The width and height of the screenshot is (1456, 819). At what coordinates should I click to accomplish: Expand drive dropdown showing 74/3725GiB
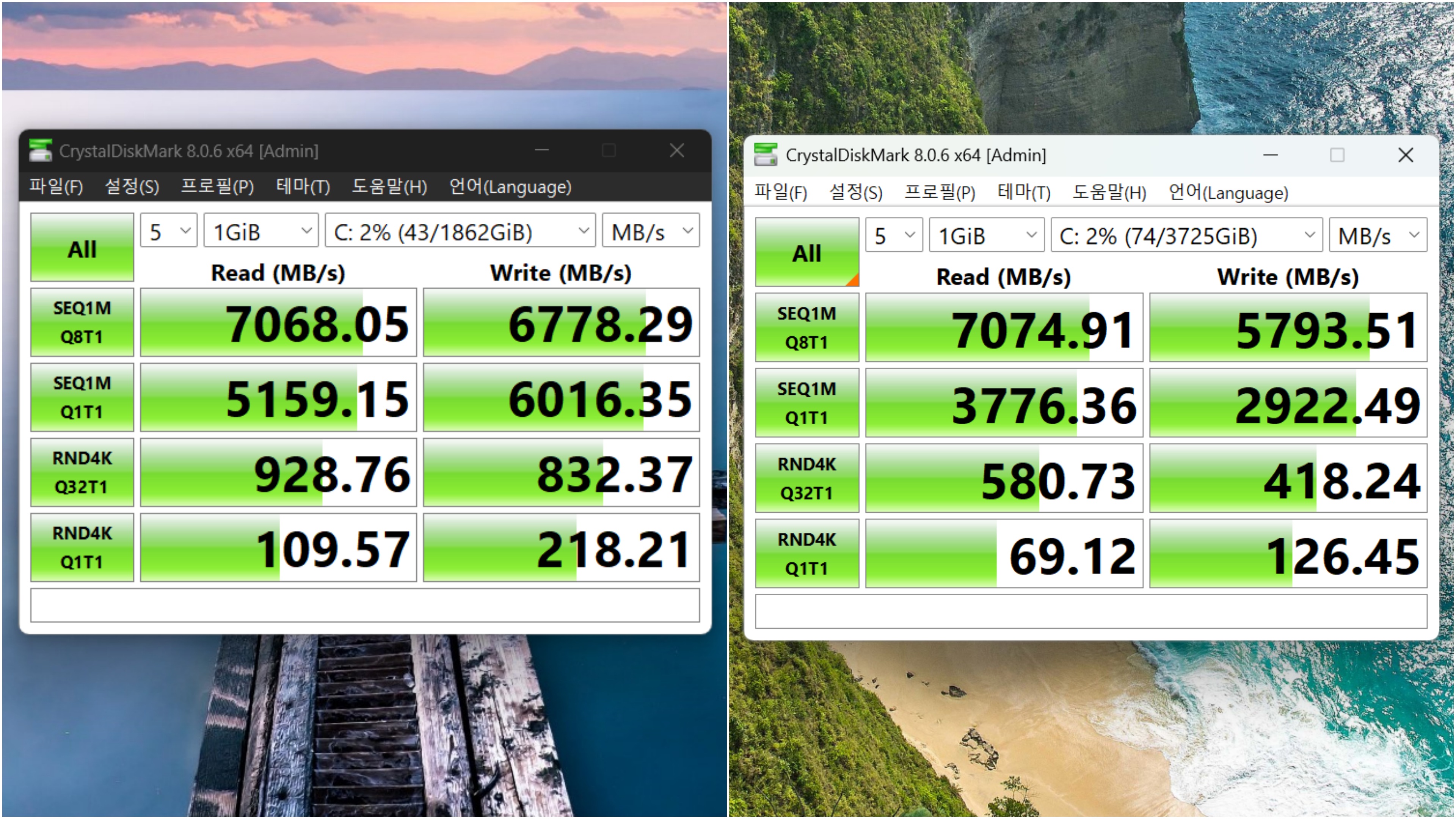[x=1186, y=235]
